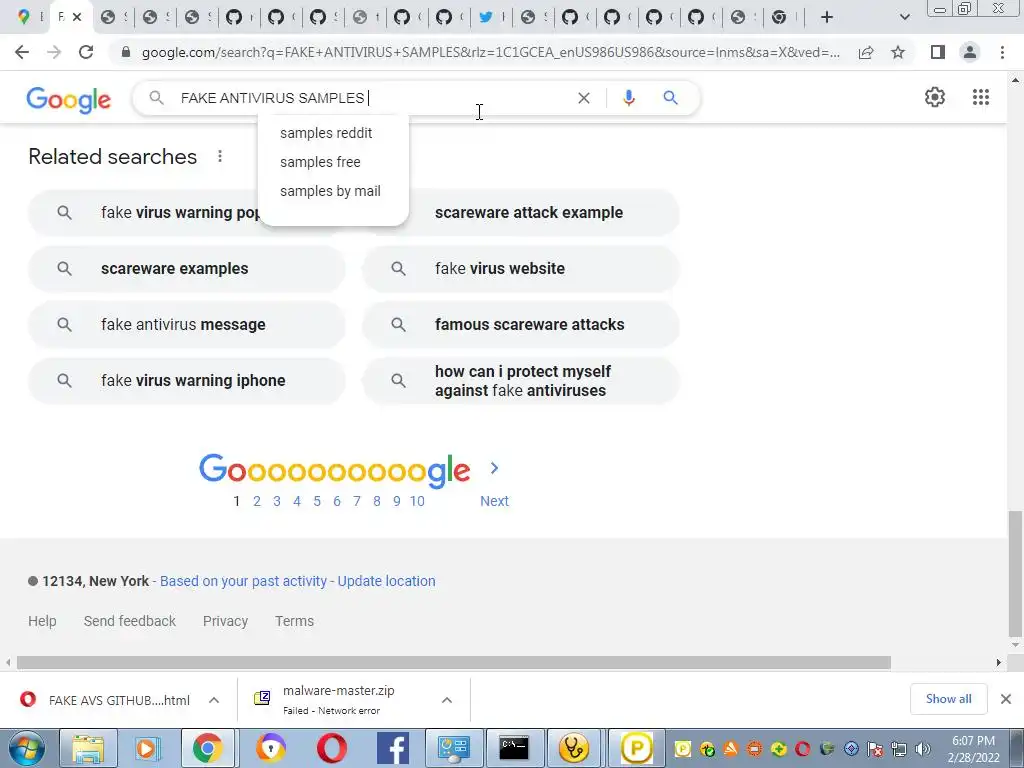Image resolution: width=1024 pixels, height=768 pixels.
Task: Click the address bar URL
Action: click(x=490, y=52)
